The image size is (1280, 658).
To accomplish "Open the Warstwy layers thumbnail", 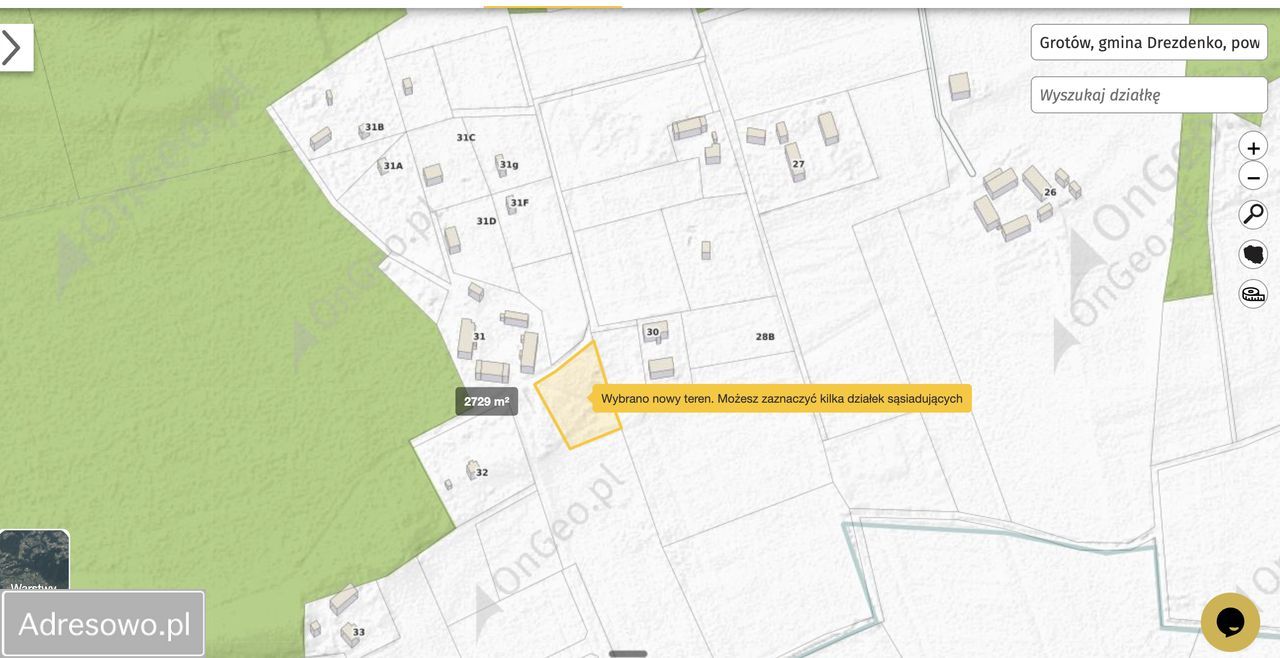I will 34,561.
